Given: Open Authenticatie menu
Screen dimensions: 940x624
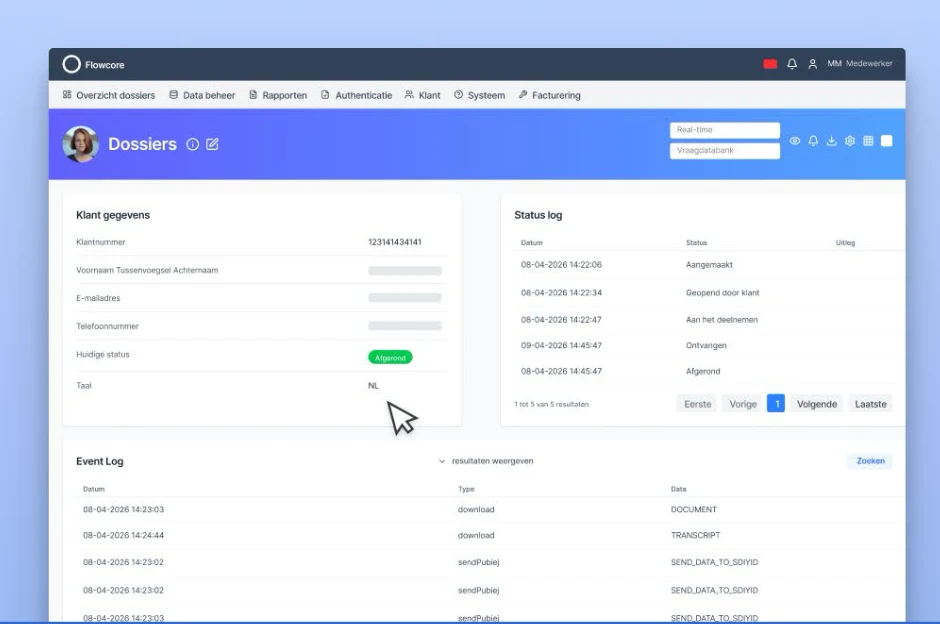Looking at the screenshot, I should click(357, 95).
